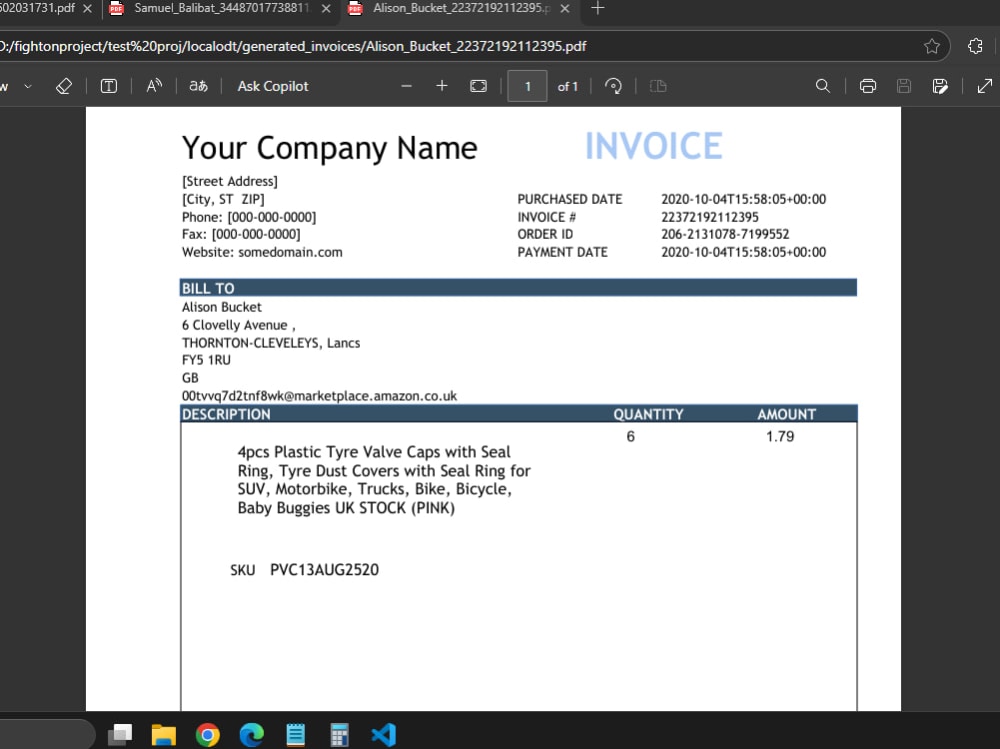Open Ask Copilot

pyautogui.click(x=273, y=86)
